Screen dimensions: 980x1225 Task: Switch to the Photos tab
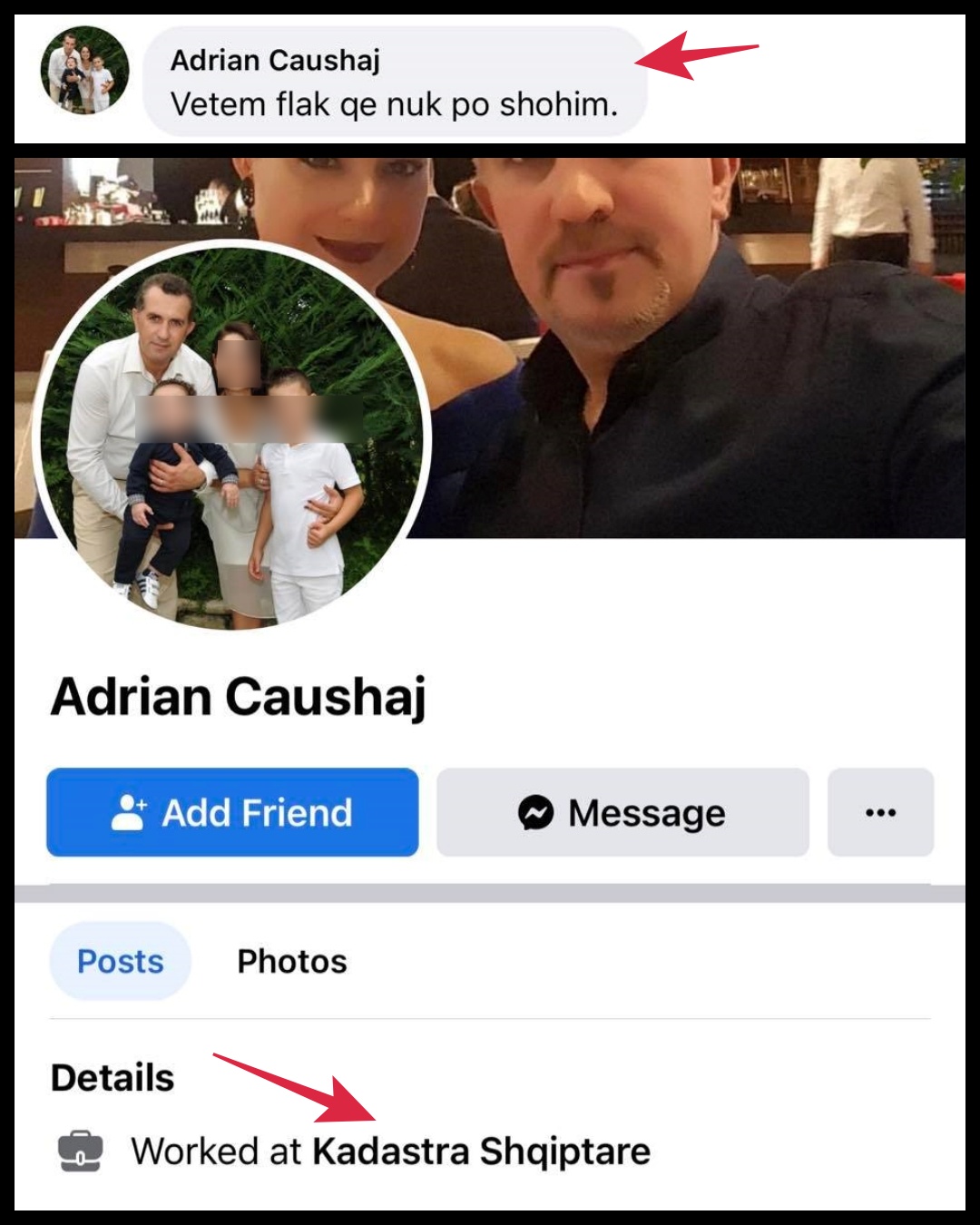292,961
